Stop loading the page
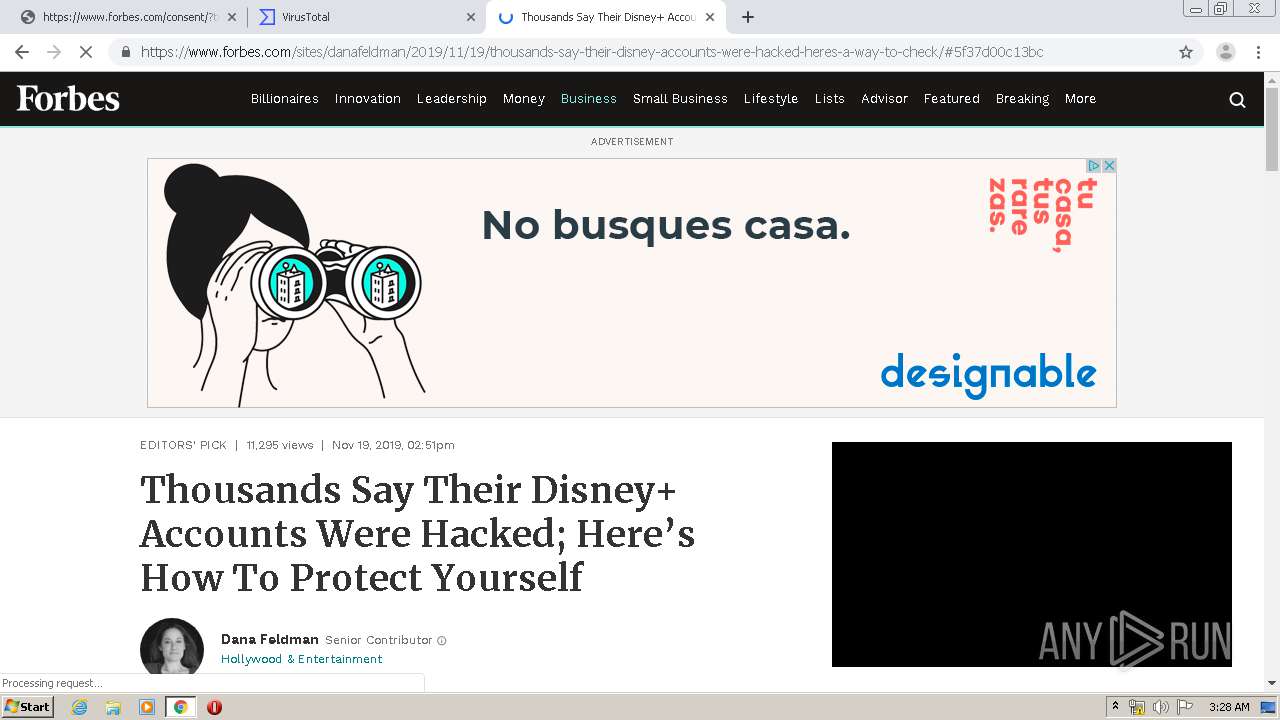Screen dimensions: 1280x720 [x=86, y=52]
